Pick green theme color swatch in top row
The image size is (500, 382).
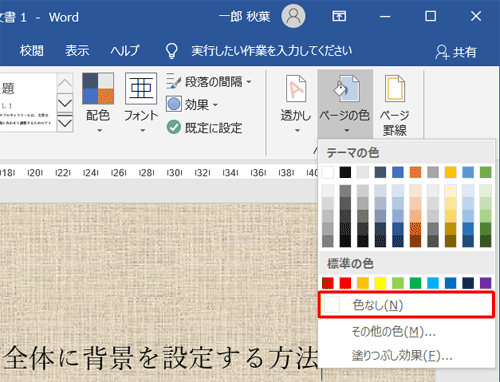coord(486,172)
